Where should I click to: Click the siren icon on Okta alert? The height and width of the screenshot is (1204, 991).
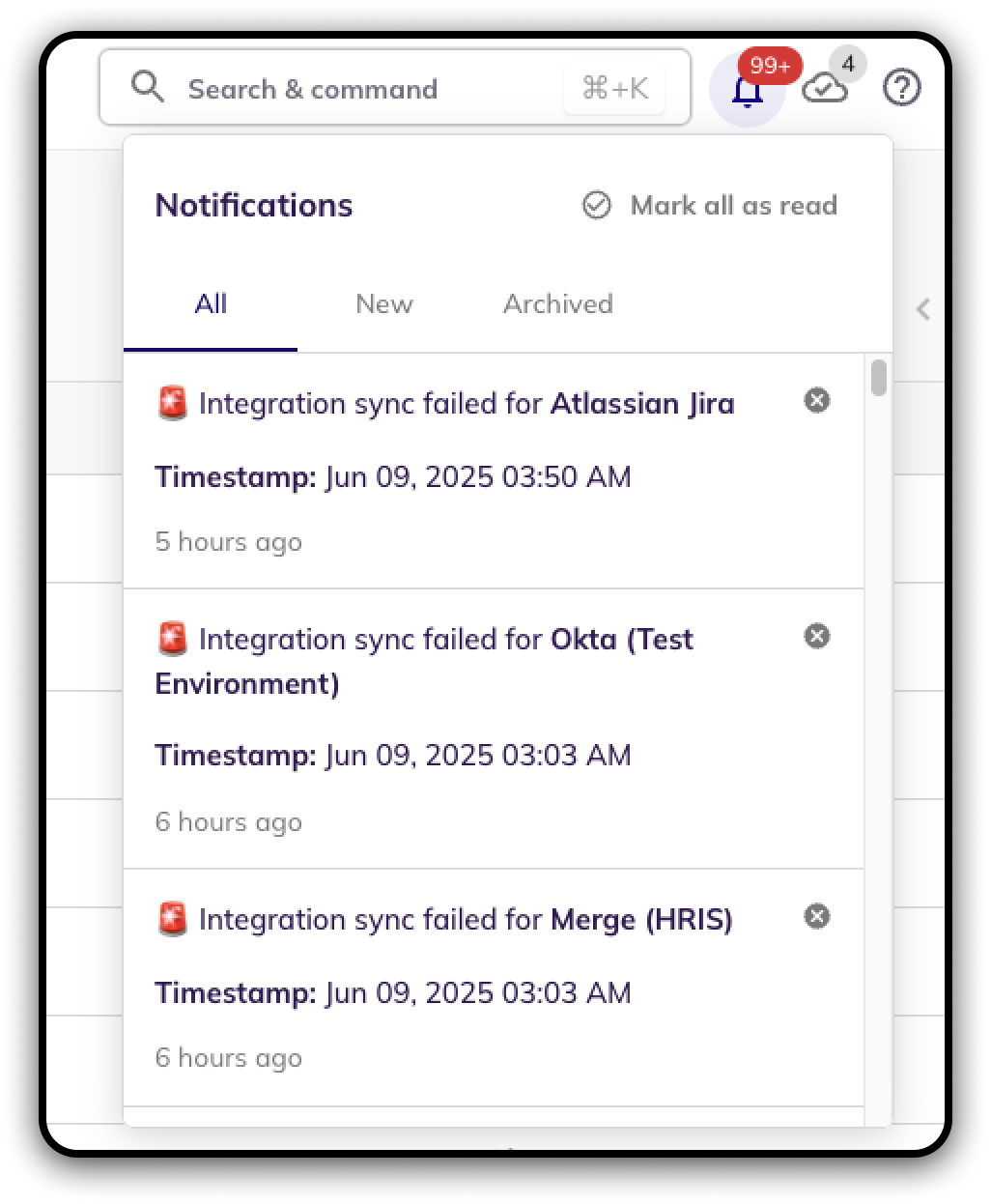(172, 639)
